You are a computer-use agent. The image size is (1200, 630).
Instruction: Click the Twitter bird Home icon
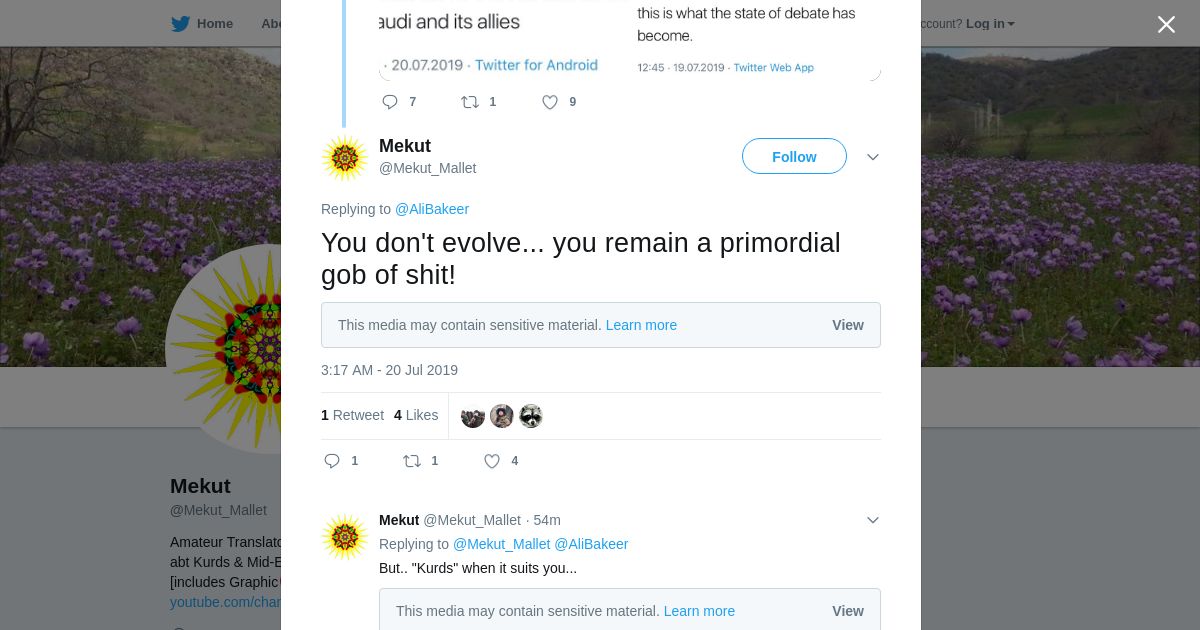180,24
